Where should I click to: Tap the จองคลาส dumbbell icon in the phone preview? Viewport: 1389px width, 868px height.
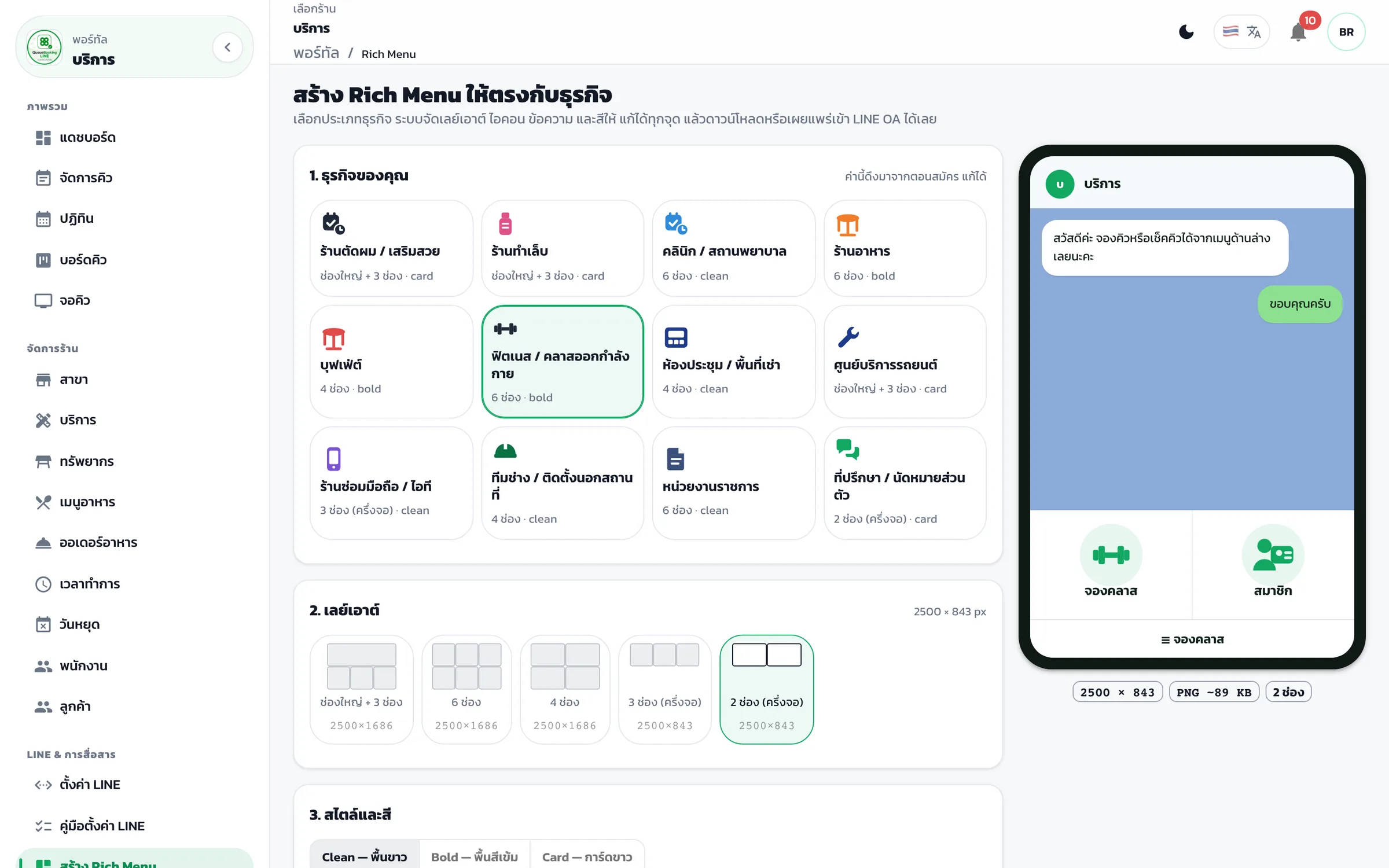coord(1111,555)
